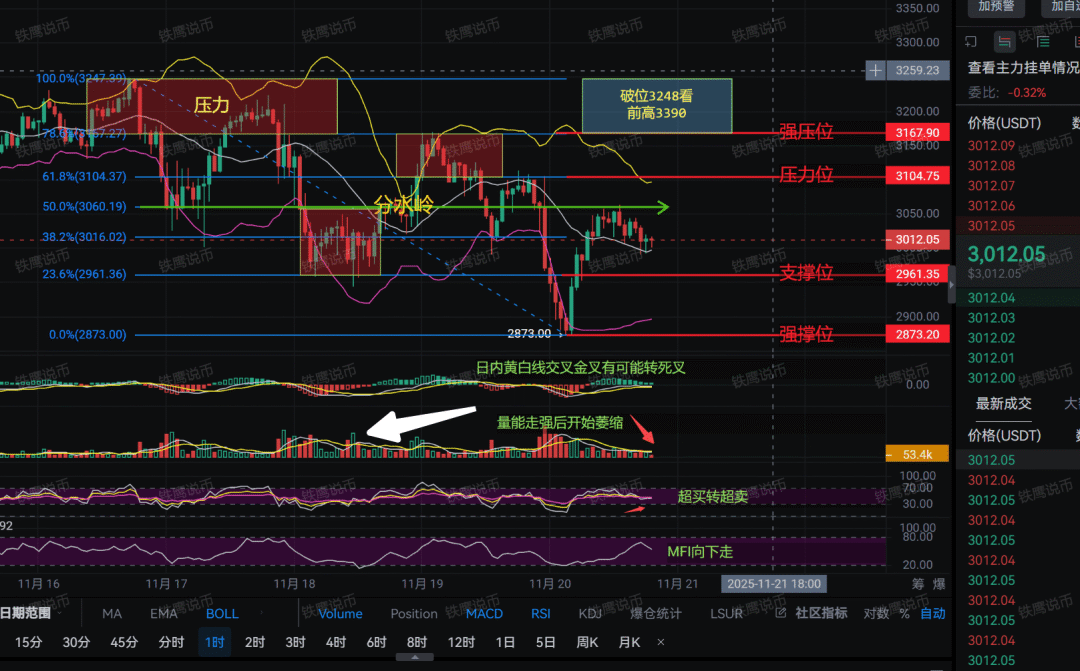Screen dimensions: 1080x671
Task: Enable the KDJ indicator
Action: [x=590, y=613]
